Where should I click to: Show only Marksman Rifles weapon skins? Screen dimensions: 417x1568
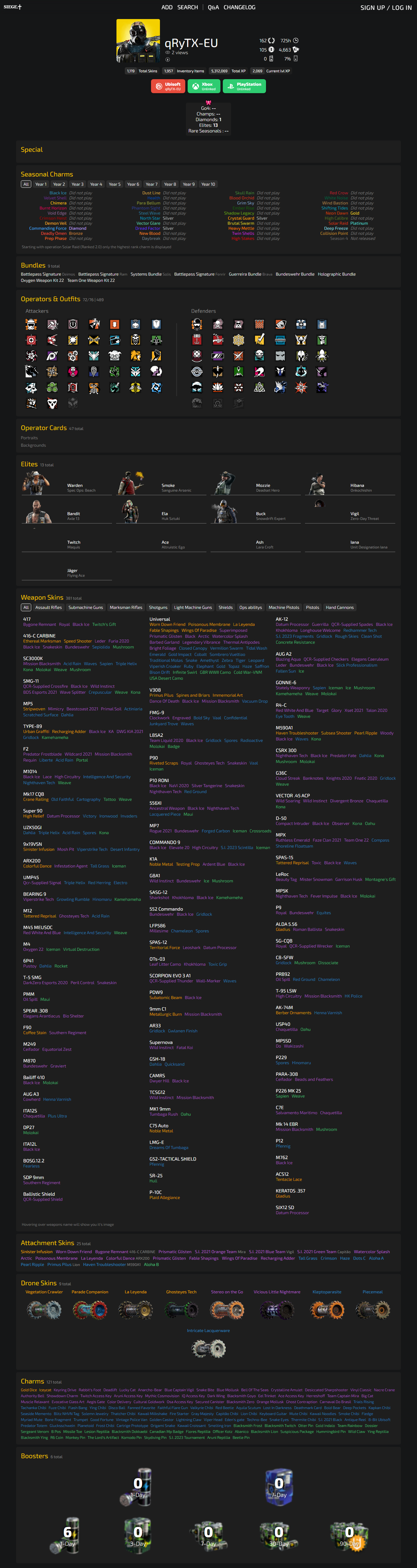click(x=126, y=607)
